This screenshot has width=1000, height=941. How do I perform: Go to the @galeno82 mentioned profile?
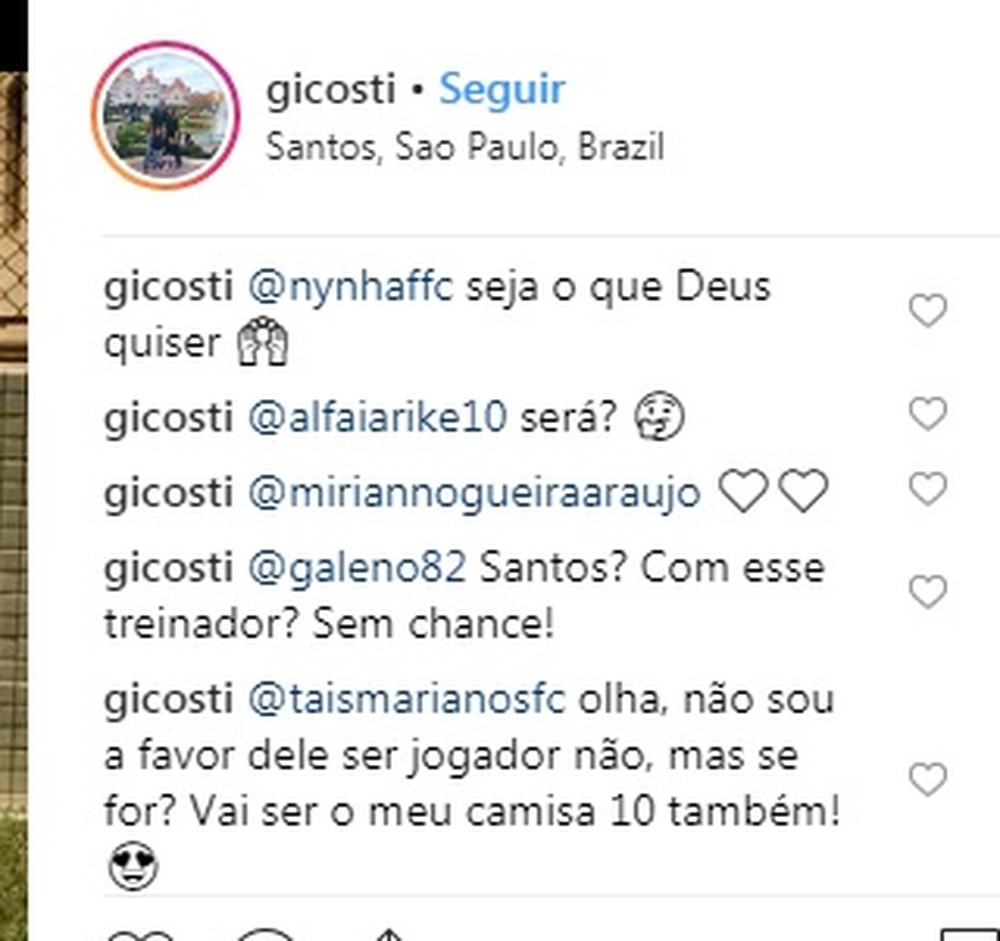(356, 569)
